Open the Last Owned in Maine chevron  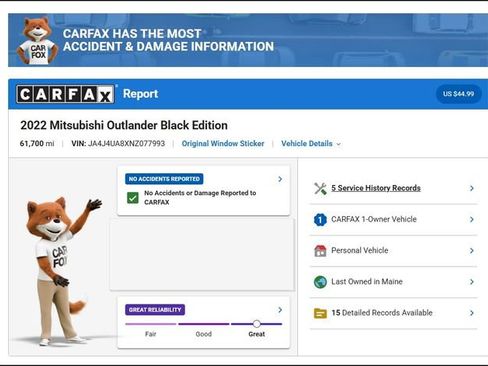click(472, 282)
